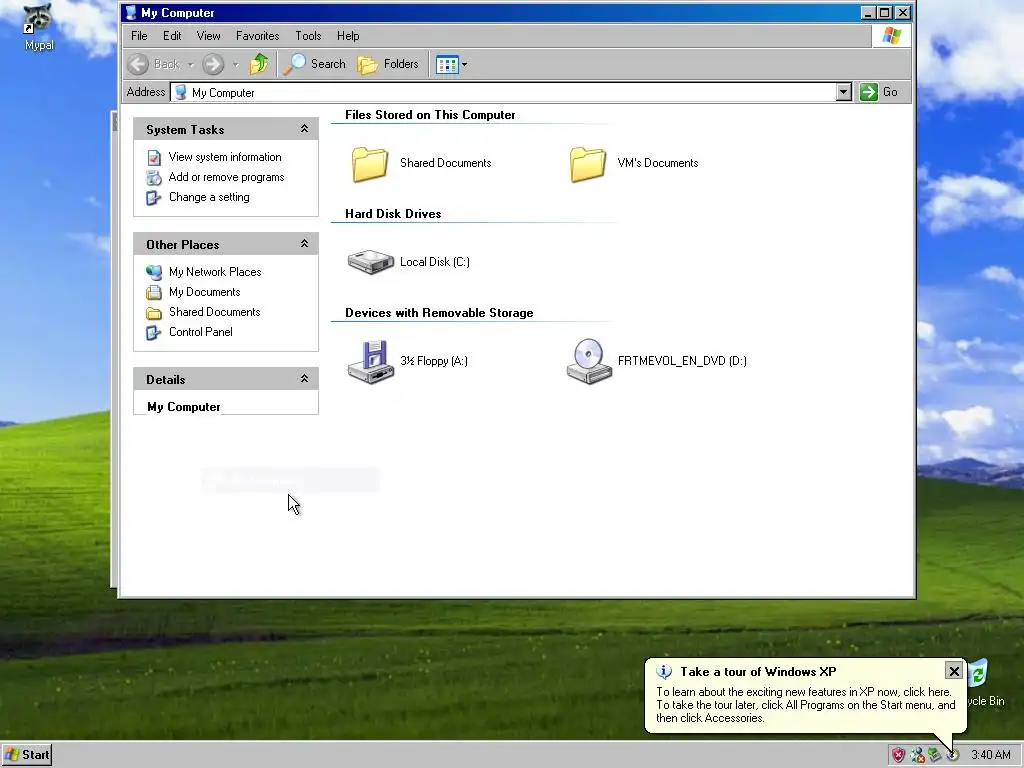
Task: Open the Favorites menu
Action: [257, 36]
